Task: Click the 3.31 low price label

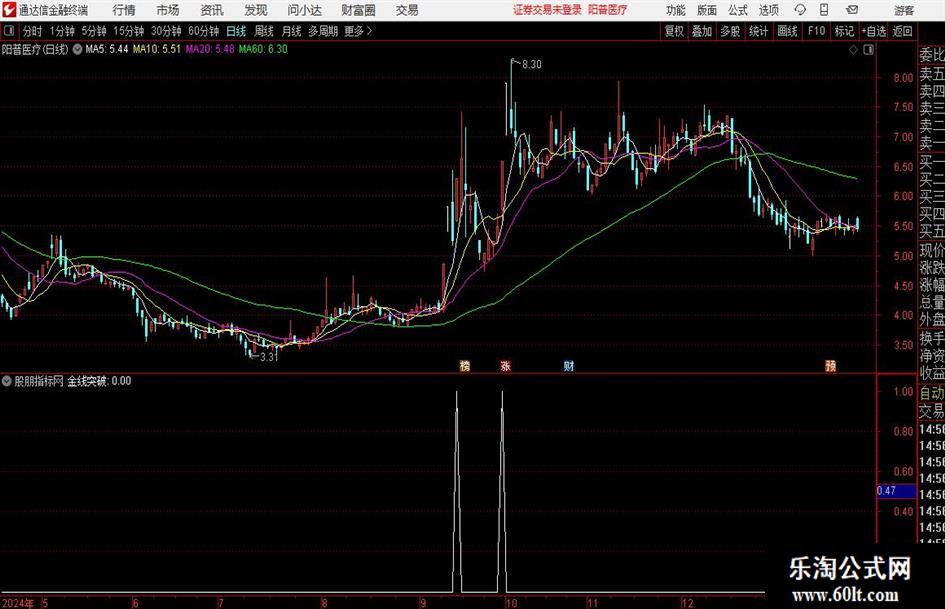Action: [269, 357]
